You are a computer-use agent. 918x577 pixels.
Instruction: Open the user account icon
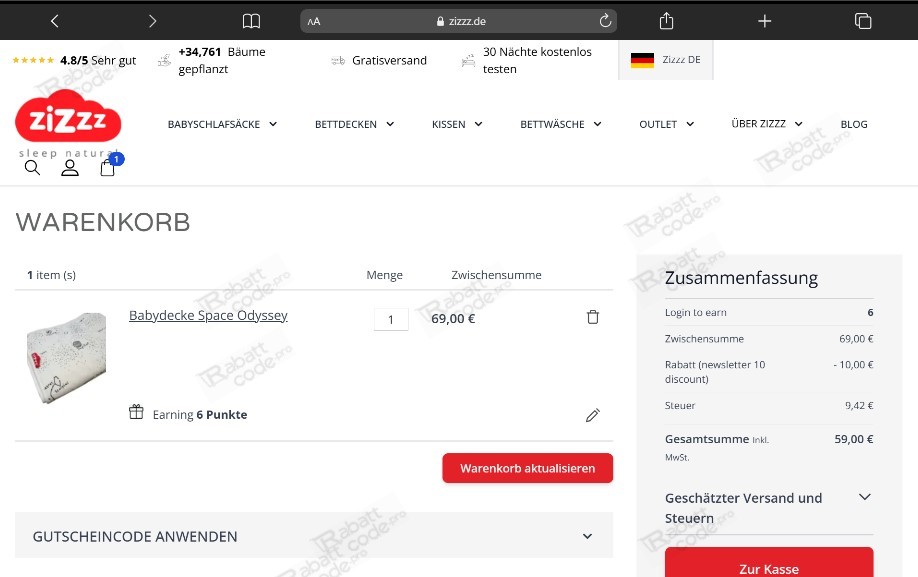pos(70,168)
